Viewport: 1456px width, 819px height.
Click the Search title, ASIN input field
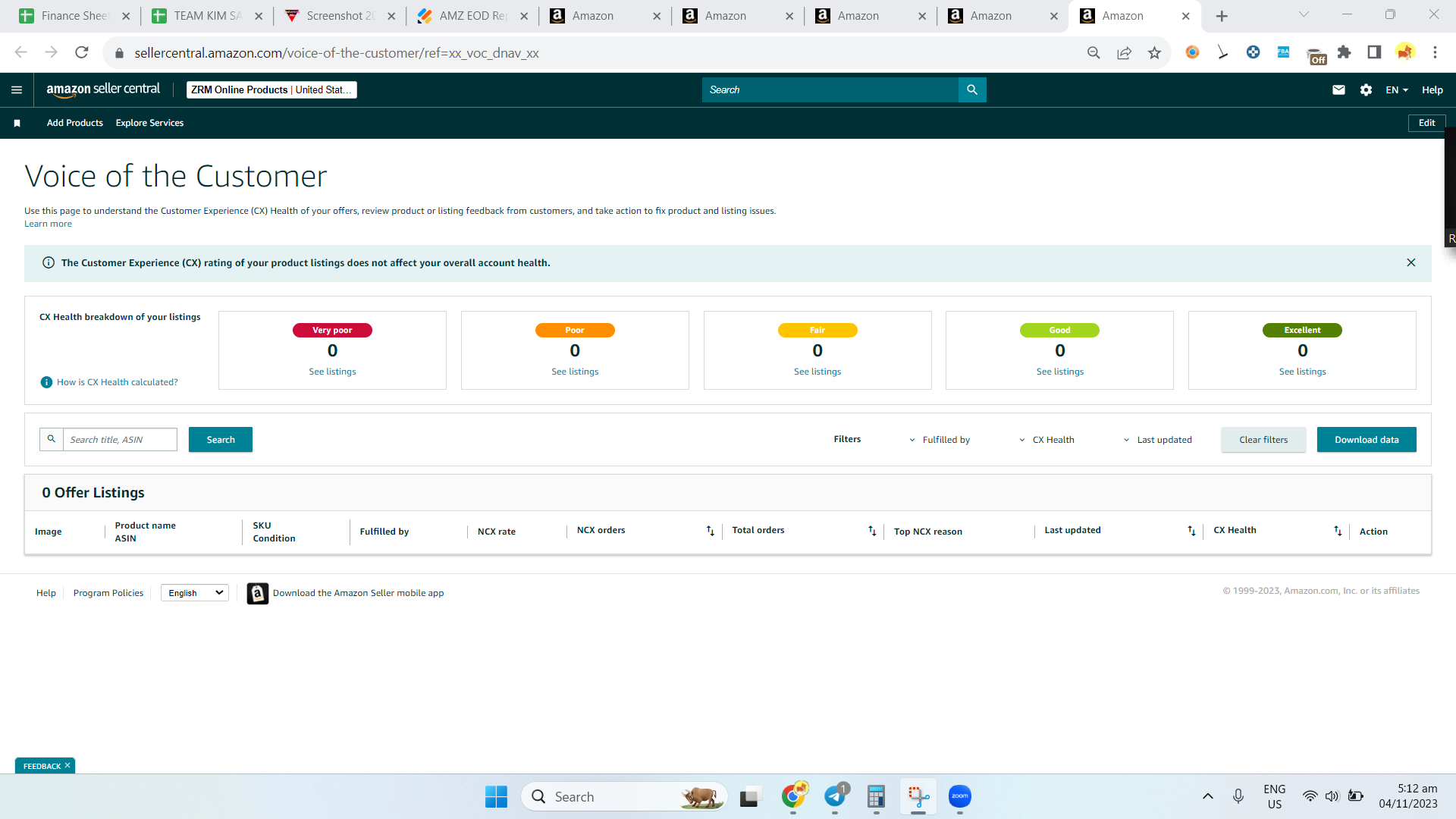[x=120, y=440]
